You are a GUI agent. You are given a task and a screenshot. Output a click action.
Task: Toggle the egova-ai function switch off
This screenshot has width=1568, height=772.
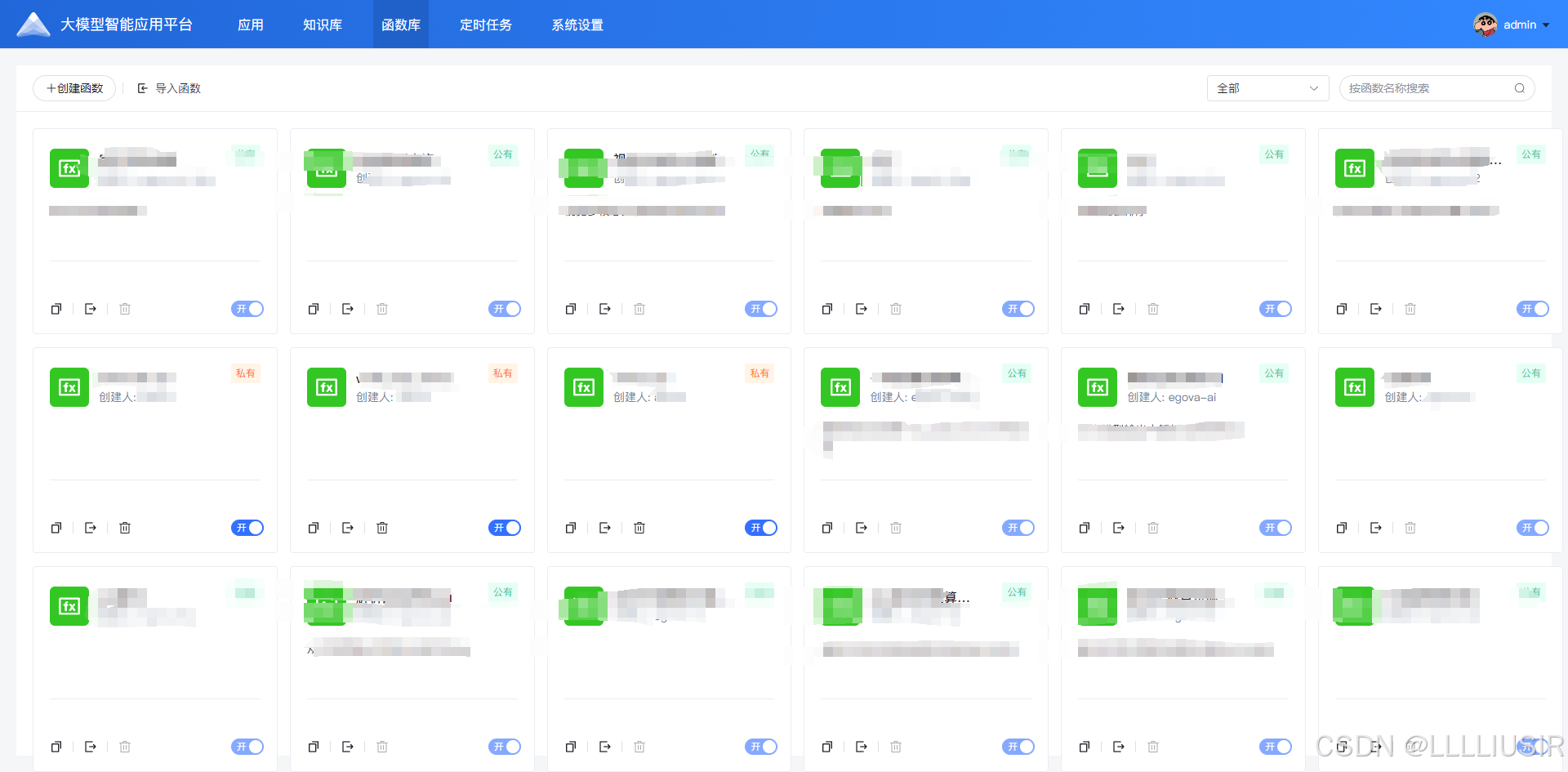click(x=1276, y=528)
